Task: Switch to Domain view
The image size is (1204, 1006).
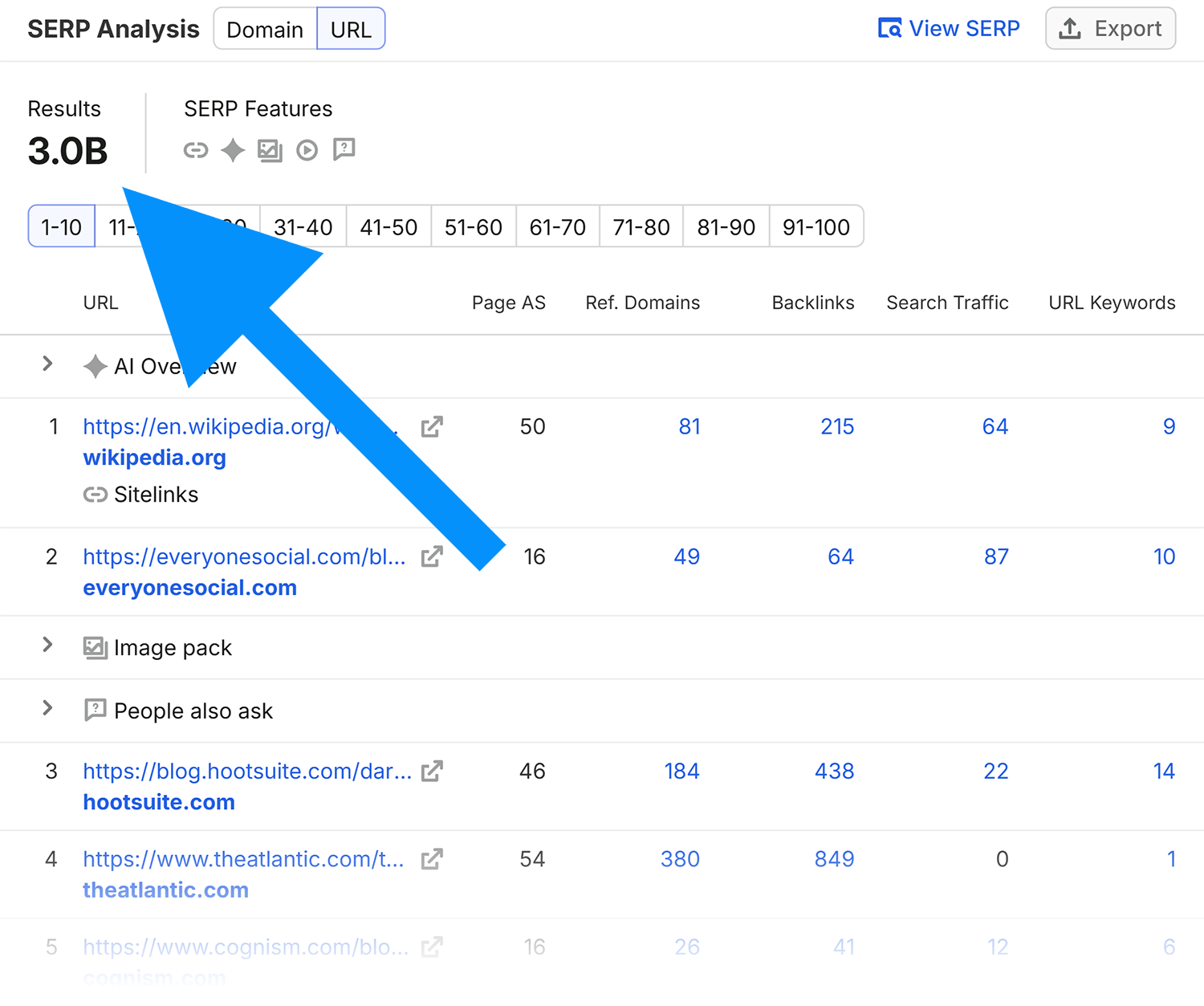Action: coord(265,29)
